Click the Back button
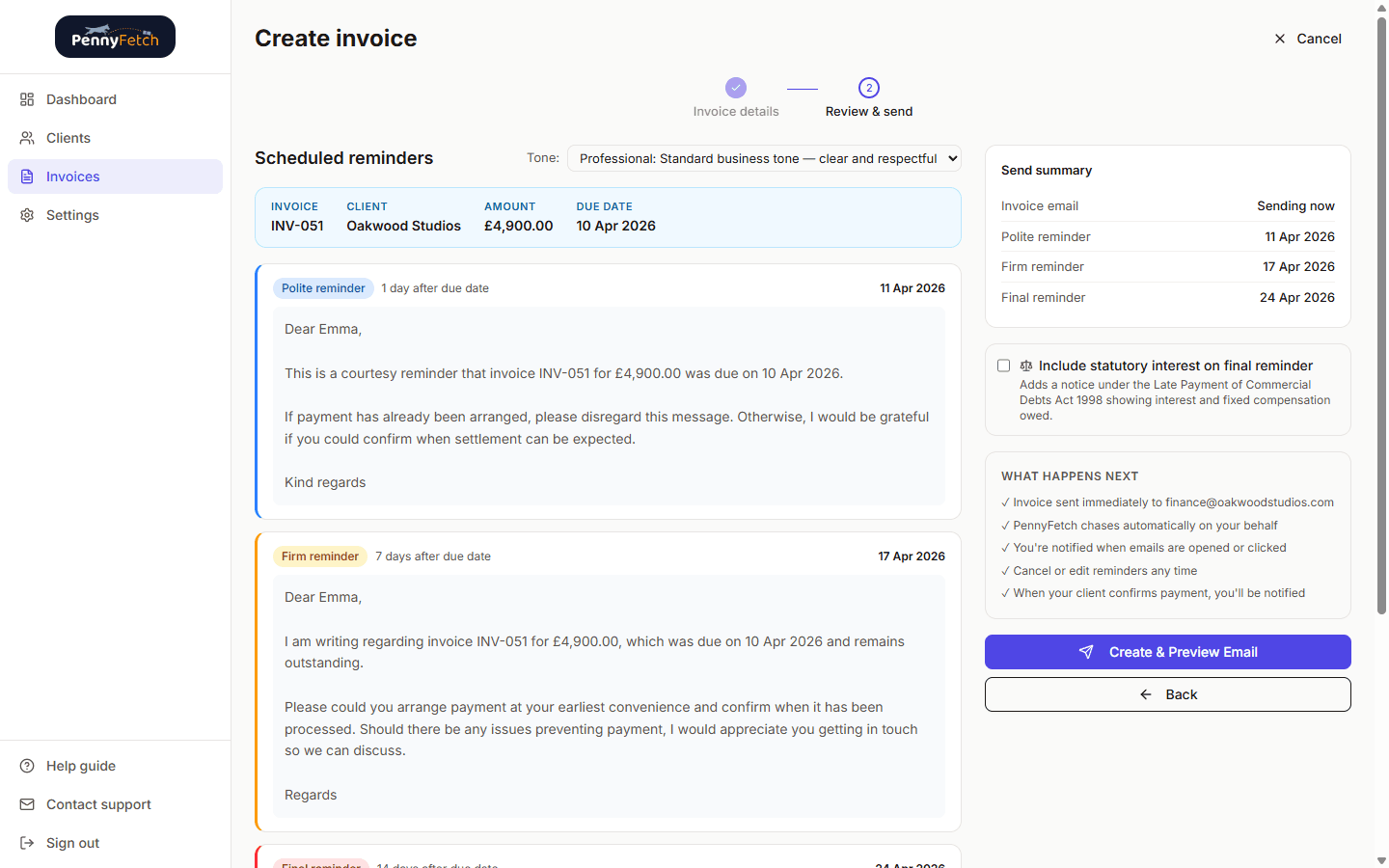 point(1167,693)
